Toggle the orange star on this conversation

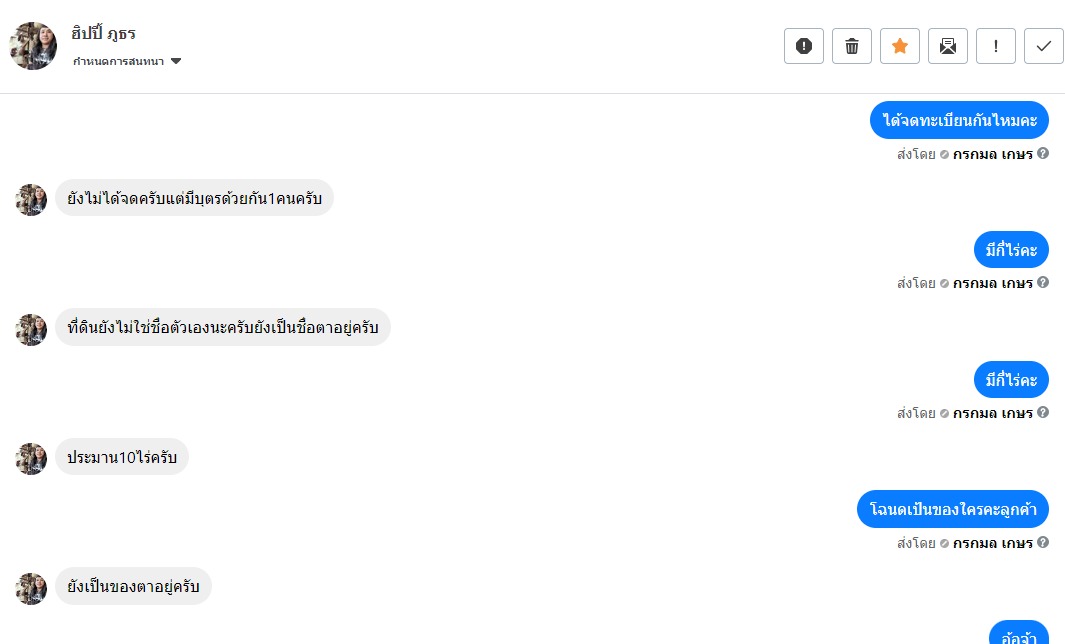click(x=900, y=46)
